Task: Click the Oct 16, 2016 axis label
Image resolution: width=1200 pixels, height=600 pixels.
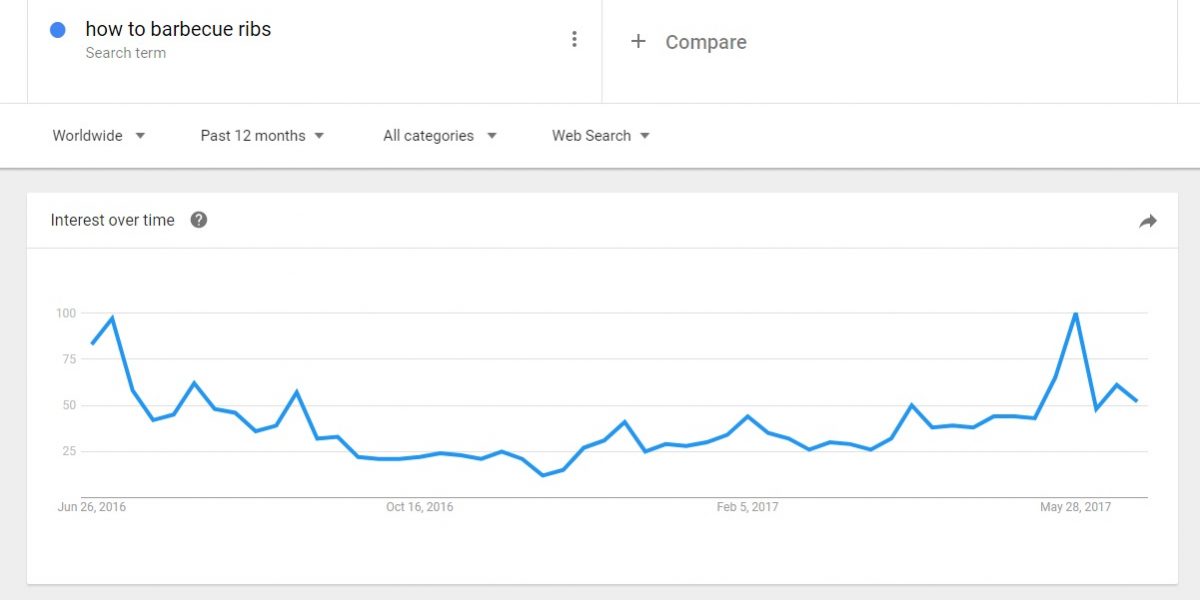Action: [x=420, y=507]
